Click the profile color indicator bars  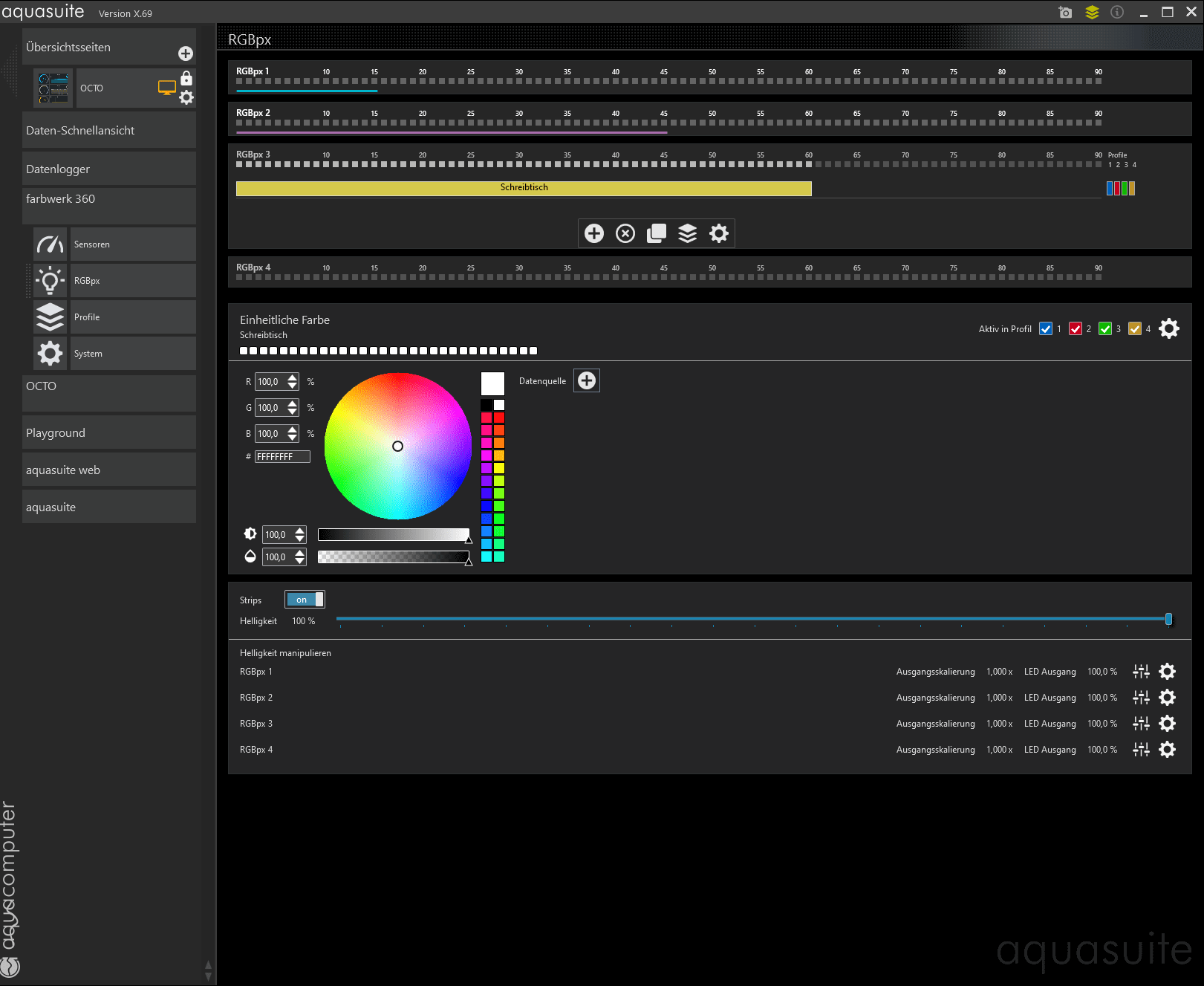coord(1121,188)
